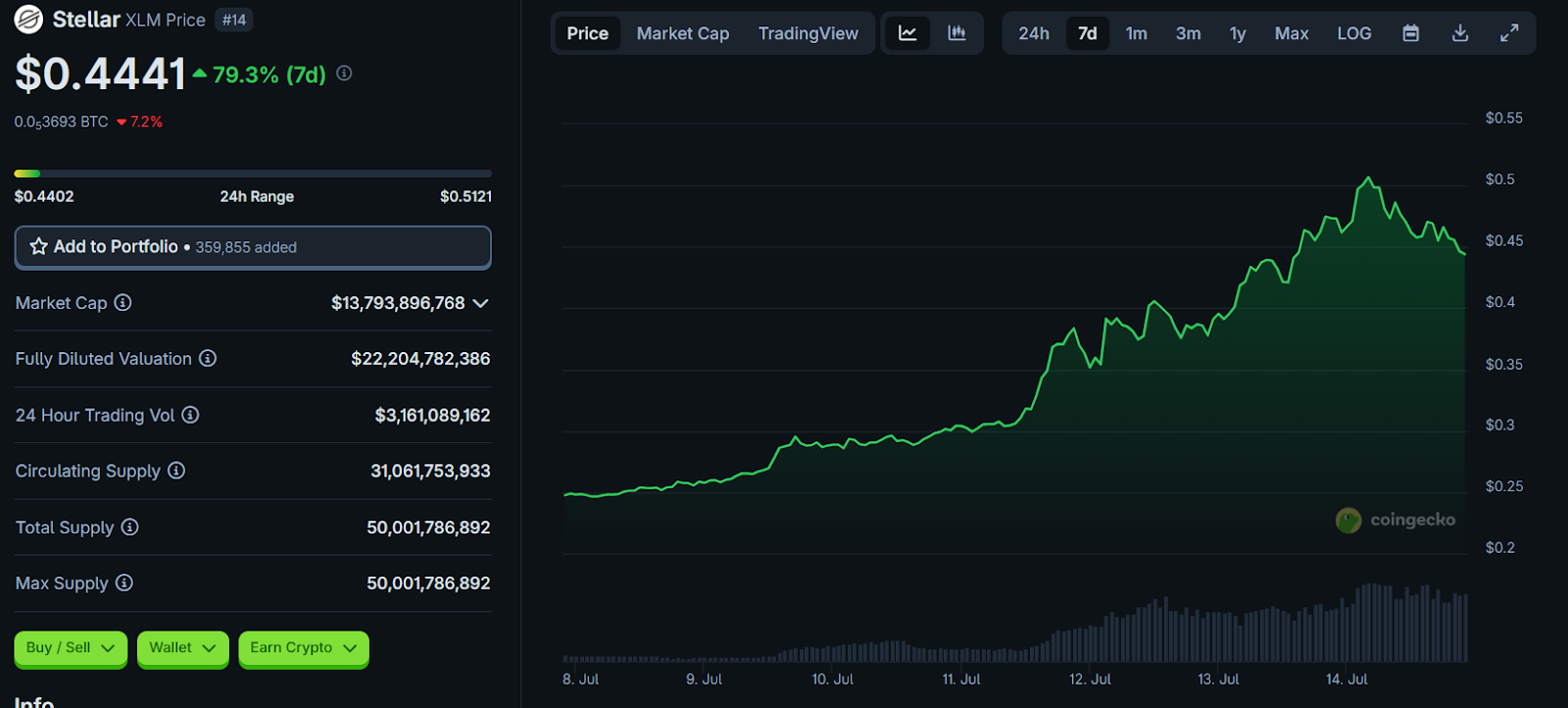The image size is (1568, 708).
Task: Select the Price tab
Action: [x=588, y=33]
